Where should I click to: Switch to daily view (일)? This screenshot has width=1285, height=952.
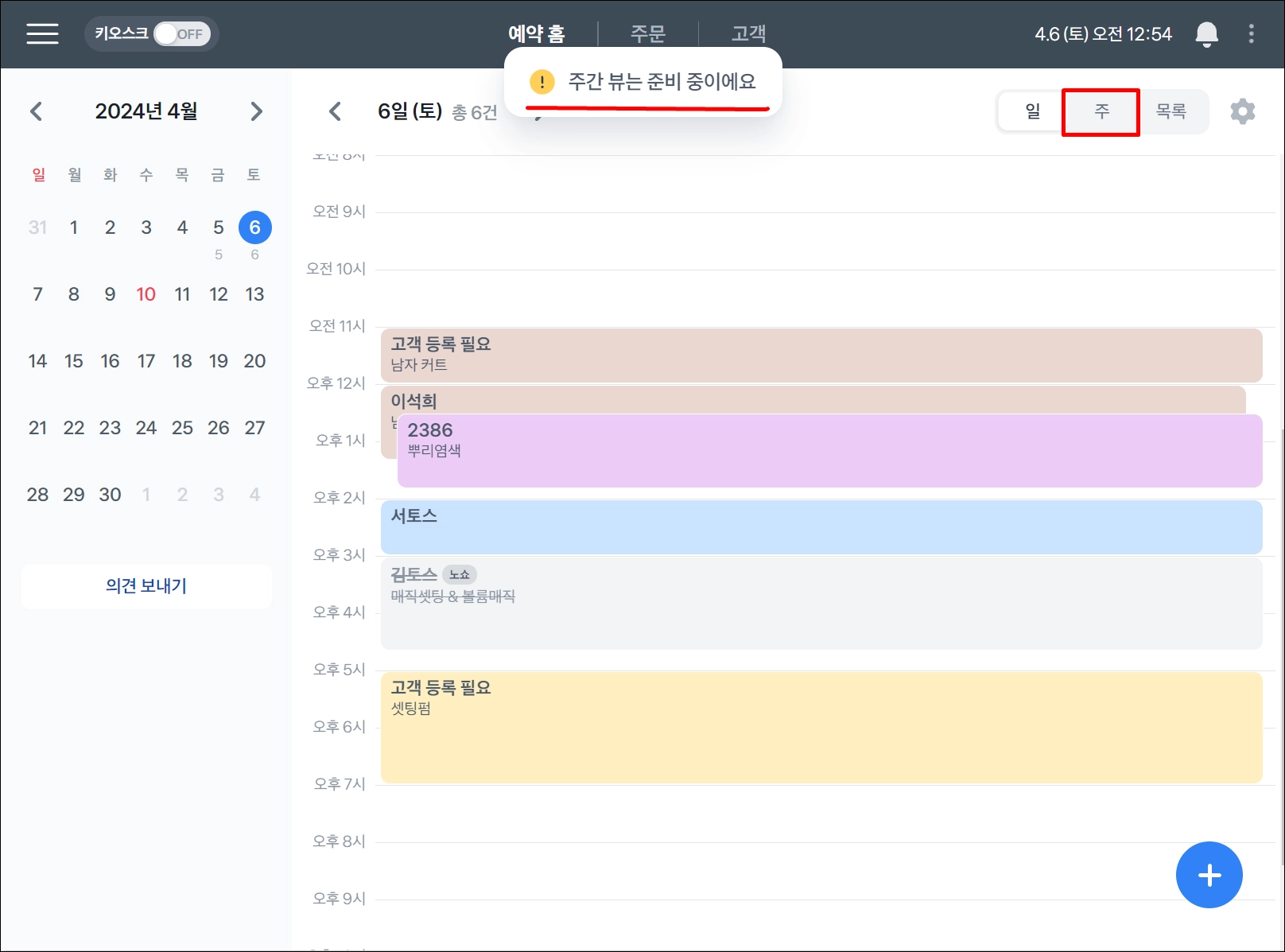point(1032,111)
